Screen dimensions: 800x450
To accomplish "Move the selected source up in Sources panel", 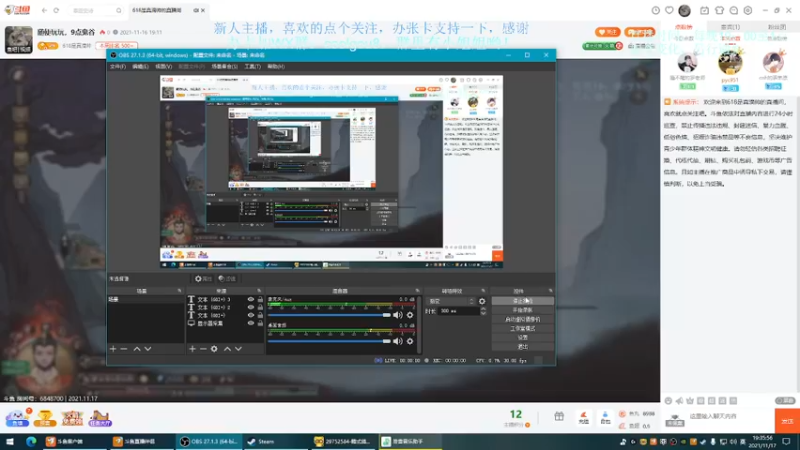I will (228, 349).
